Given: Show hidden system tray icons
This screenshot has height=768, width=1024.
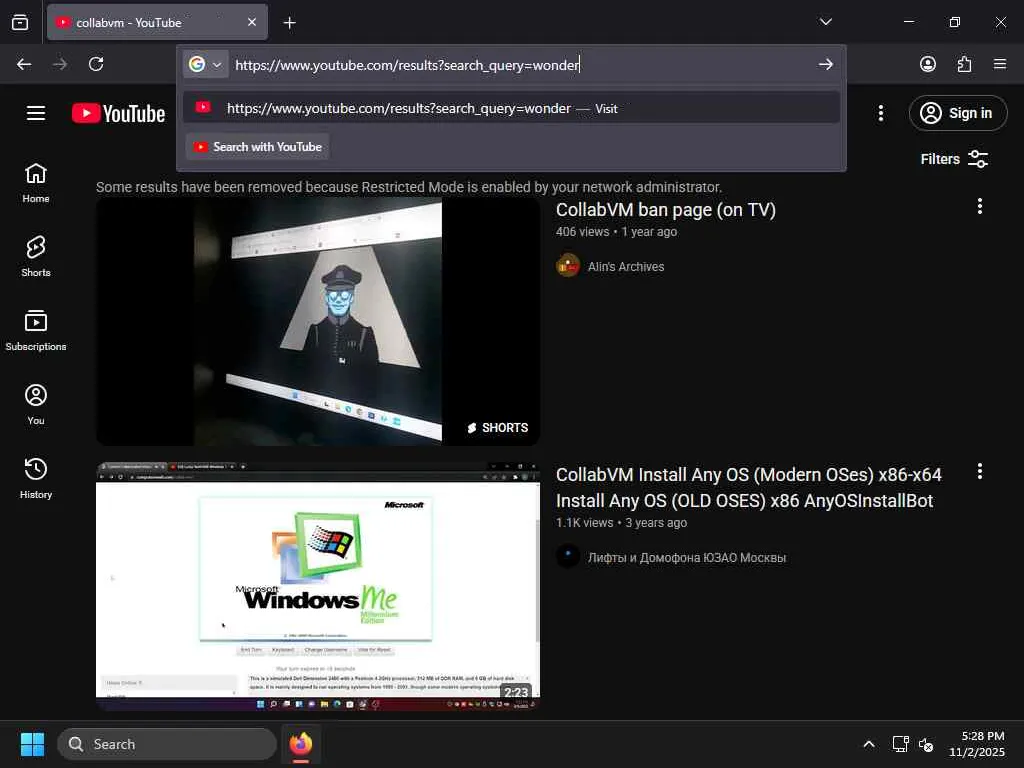Looking at the screenshot, I should [869, 744].
